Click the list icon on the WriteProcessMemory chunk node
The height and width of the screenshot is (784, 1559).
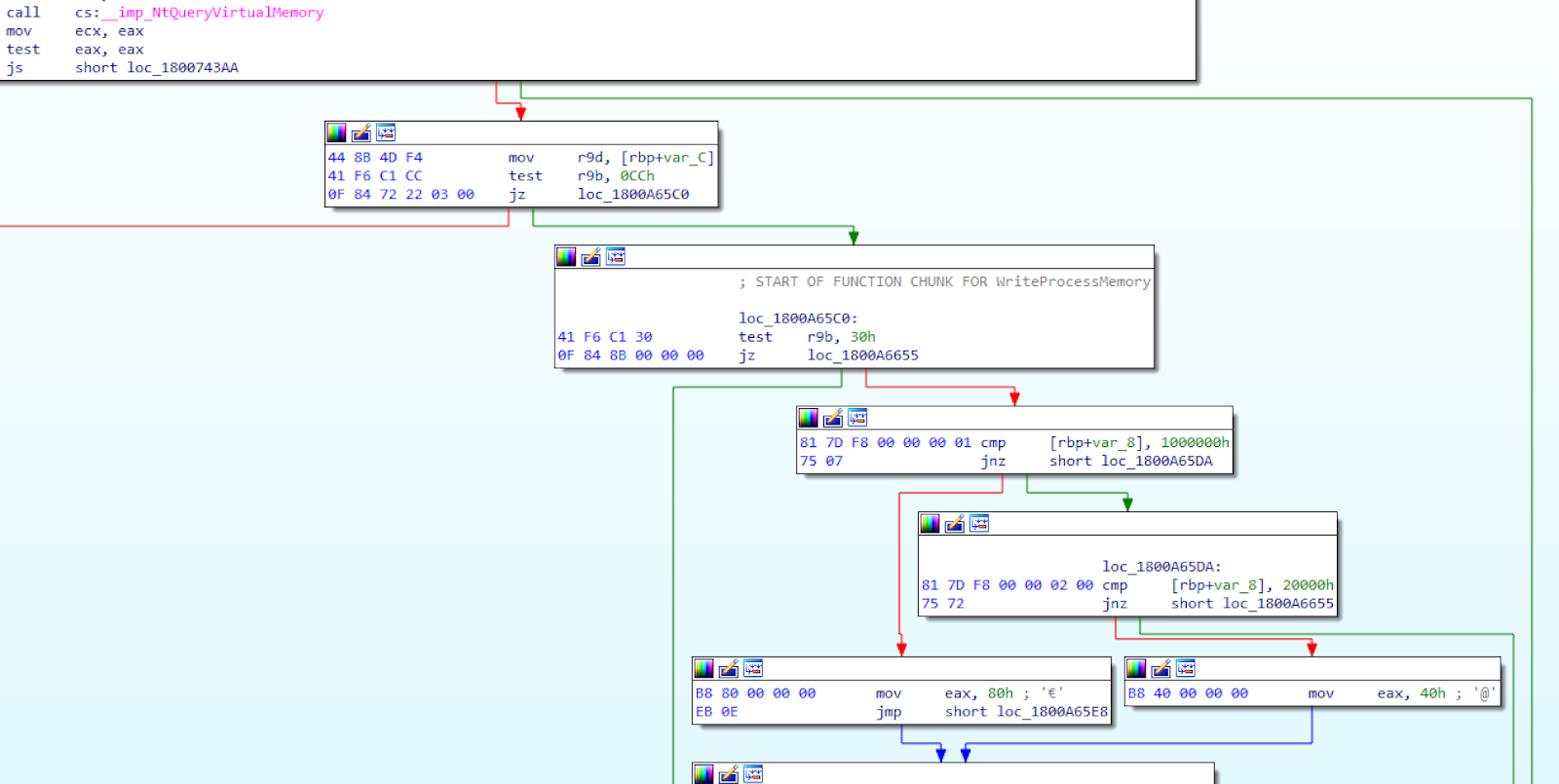coord(616,257)
